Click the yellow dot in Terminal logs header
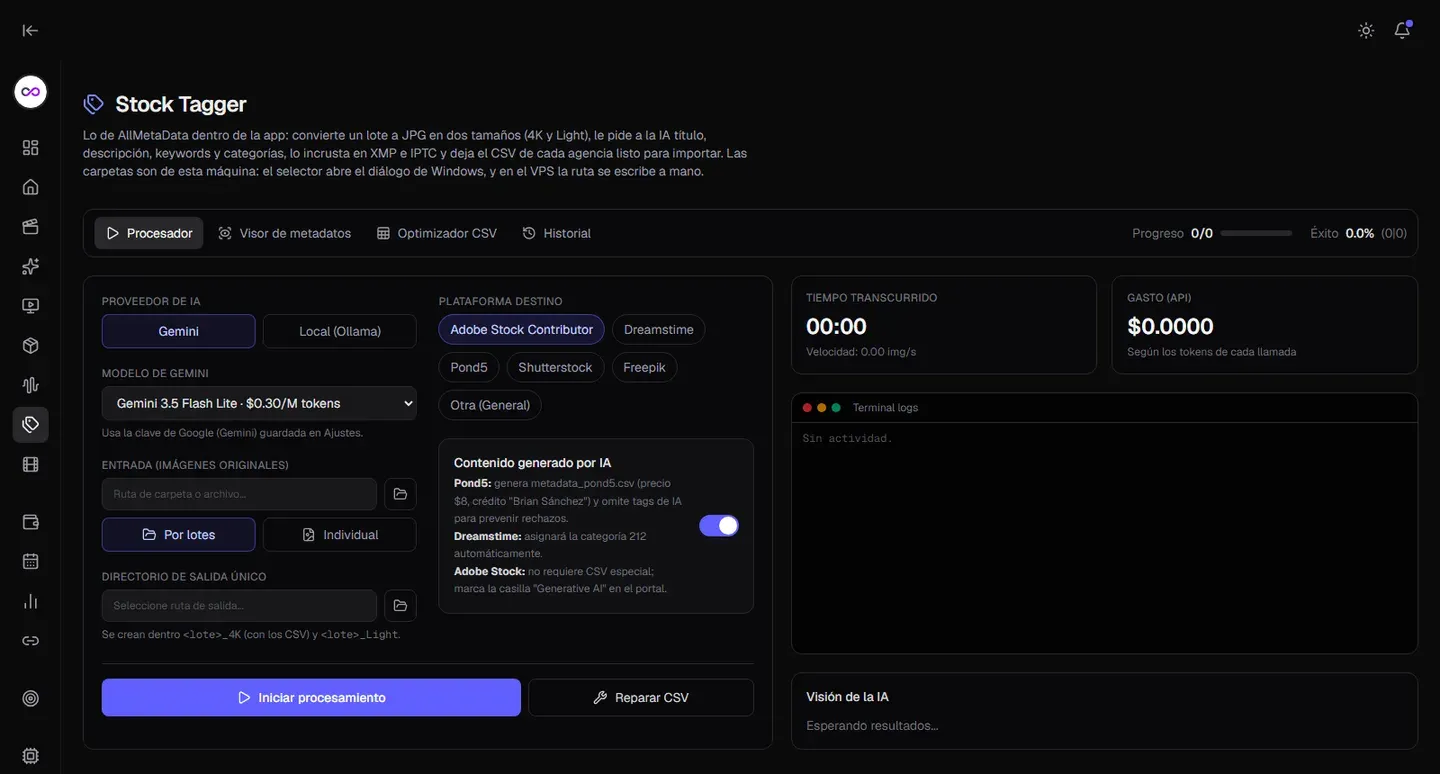The image size is (1440, 774). [822, 408]
